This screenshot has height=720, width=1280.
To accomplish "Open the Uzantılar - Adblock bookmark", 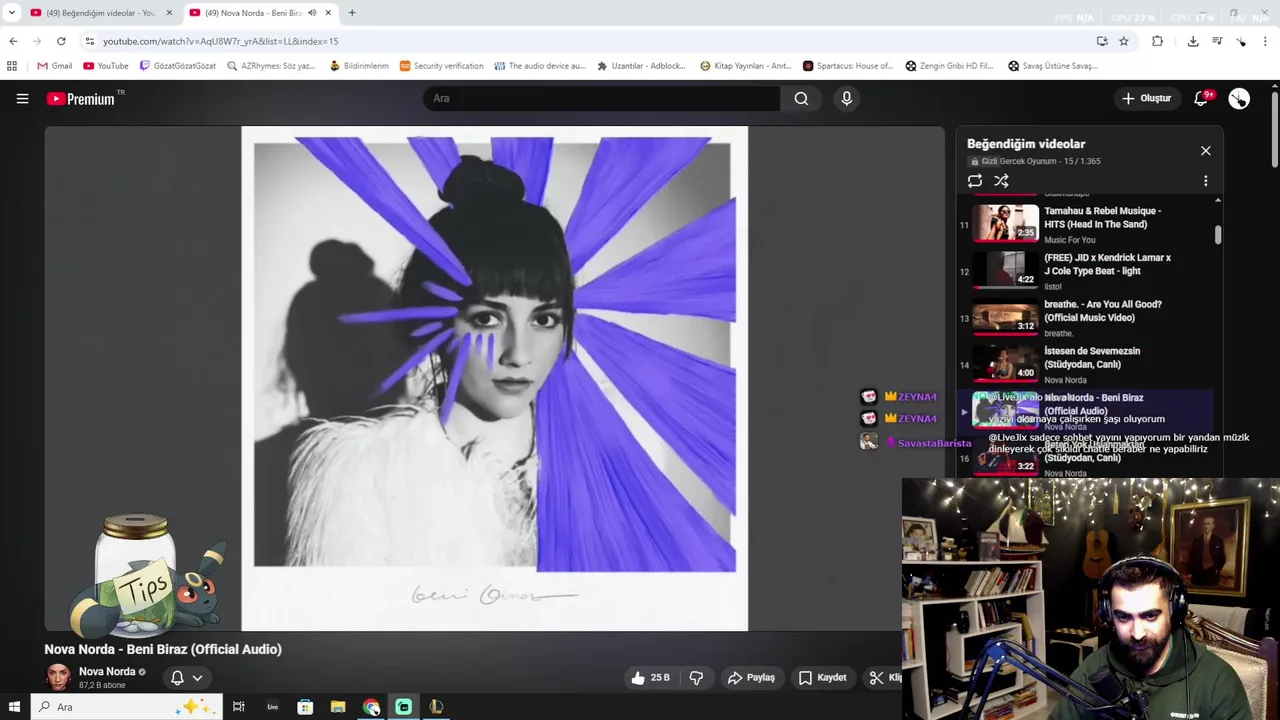I will 641,66.
